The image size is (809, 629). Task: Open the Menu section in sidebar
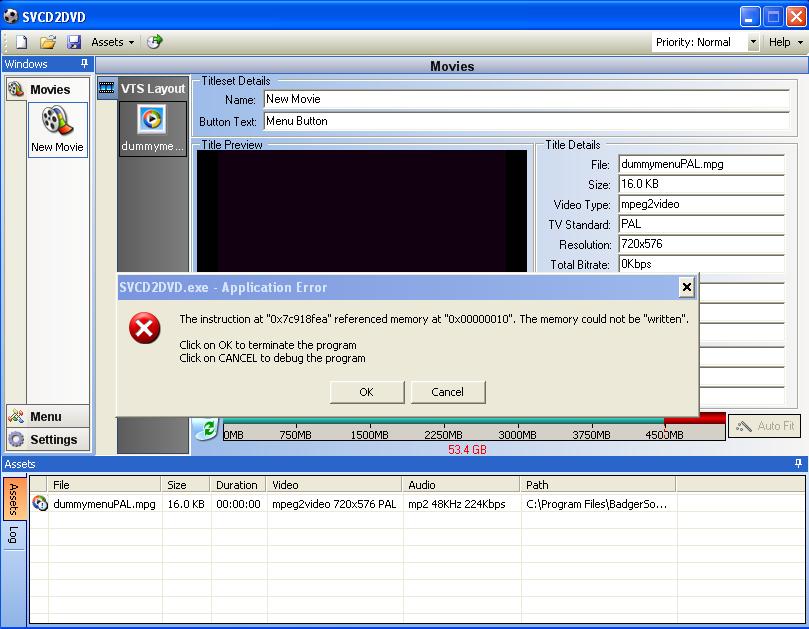pos(48,416)
